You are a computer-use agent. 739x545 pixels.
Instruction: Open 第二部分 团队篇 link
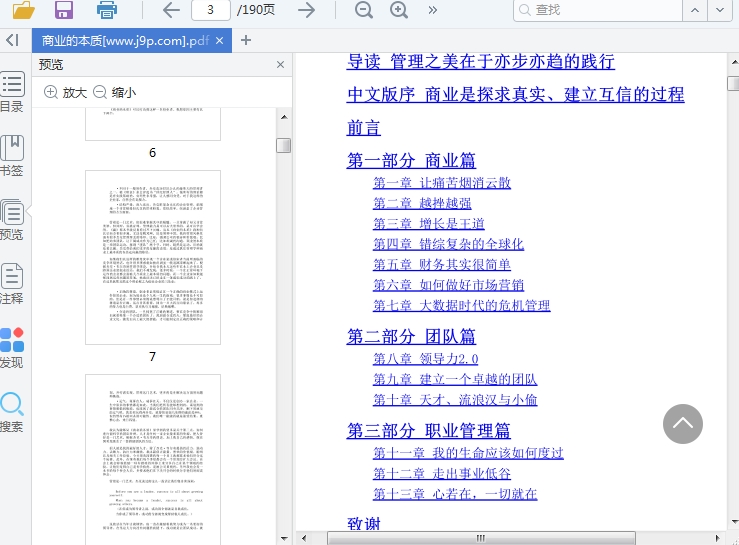pos(411,337)
